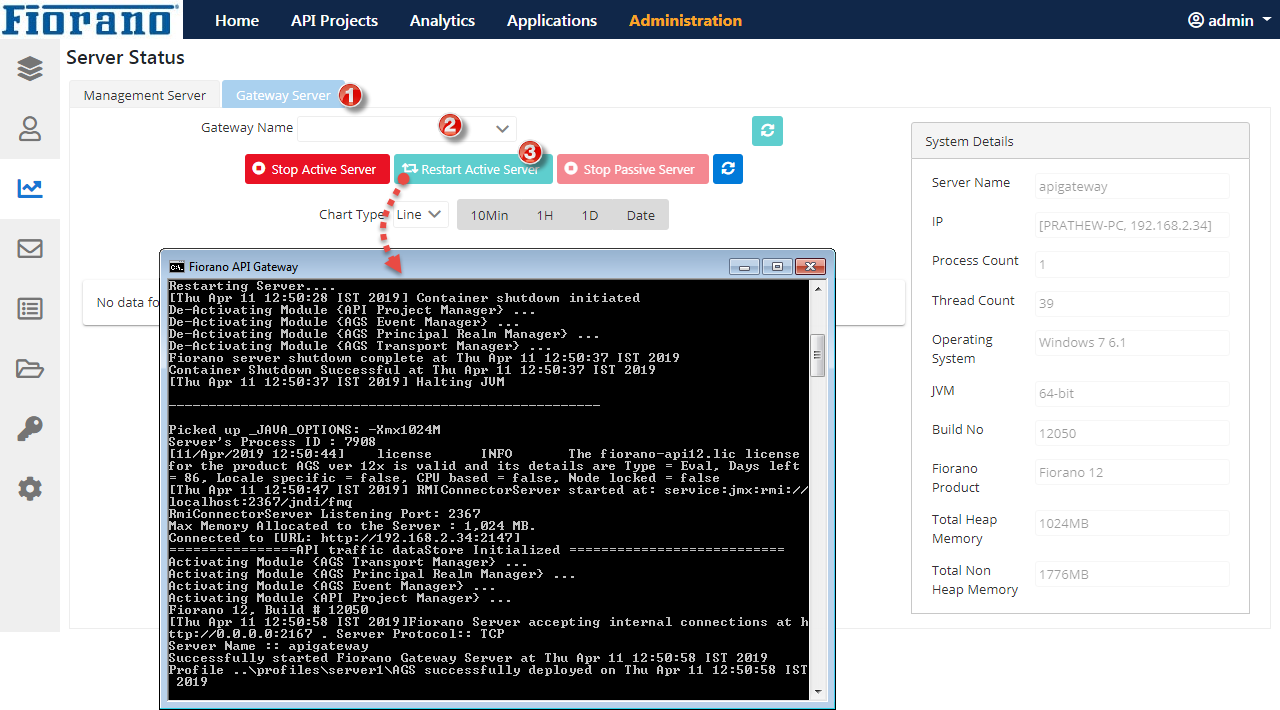The image size is (1280, 710).
Task: Click the Total Heap Memory field
Action: coord(1132,522)
